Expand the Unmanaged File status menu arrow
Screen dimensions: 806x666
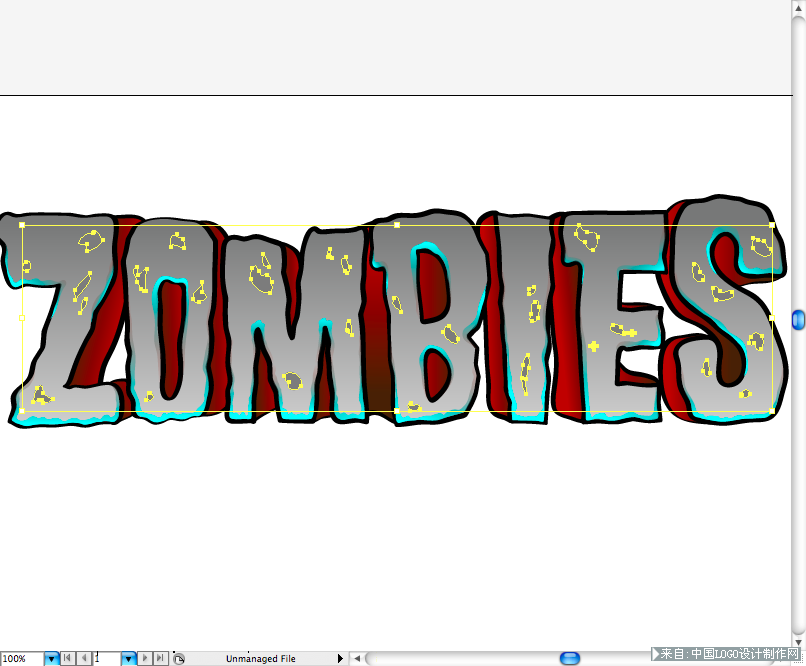340,658
